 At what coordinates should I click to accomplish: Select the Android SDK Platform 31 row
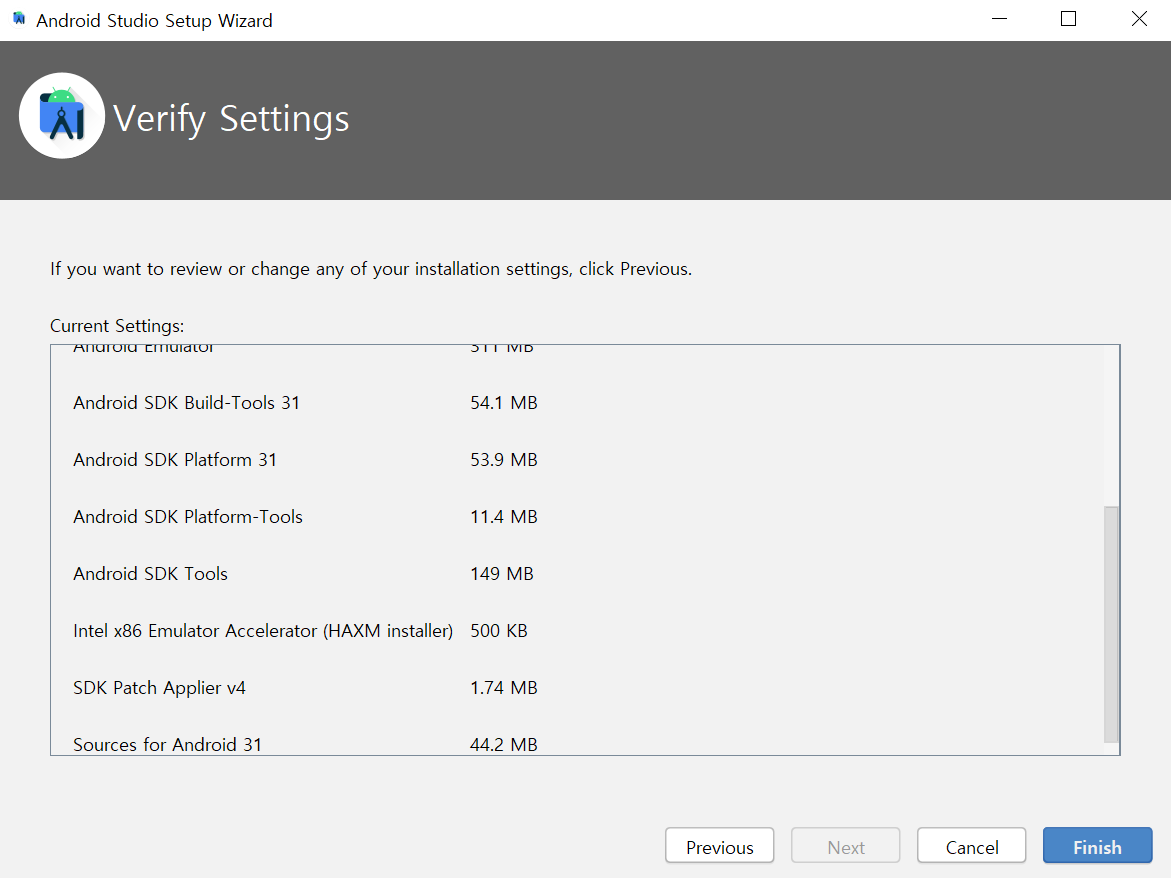point(305,460)
